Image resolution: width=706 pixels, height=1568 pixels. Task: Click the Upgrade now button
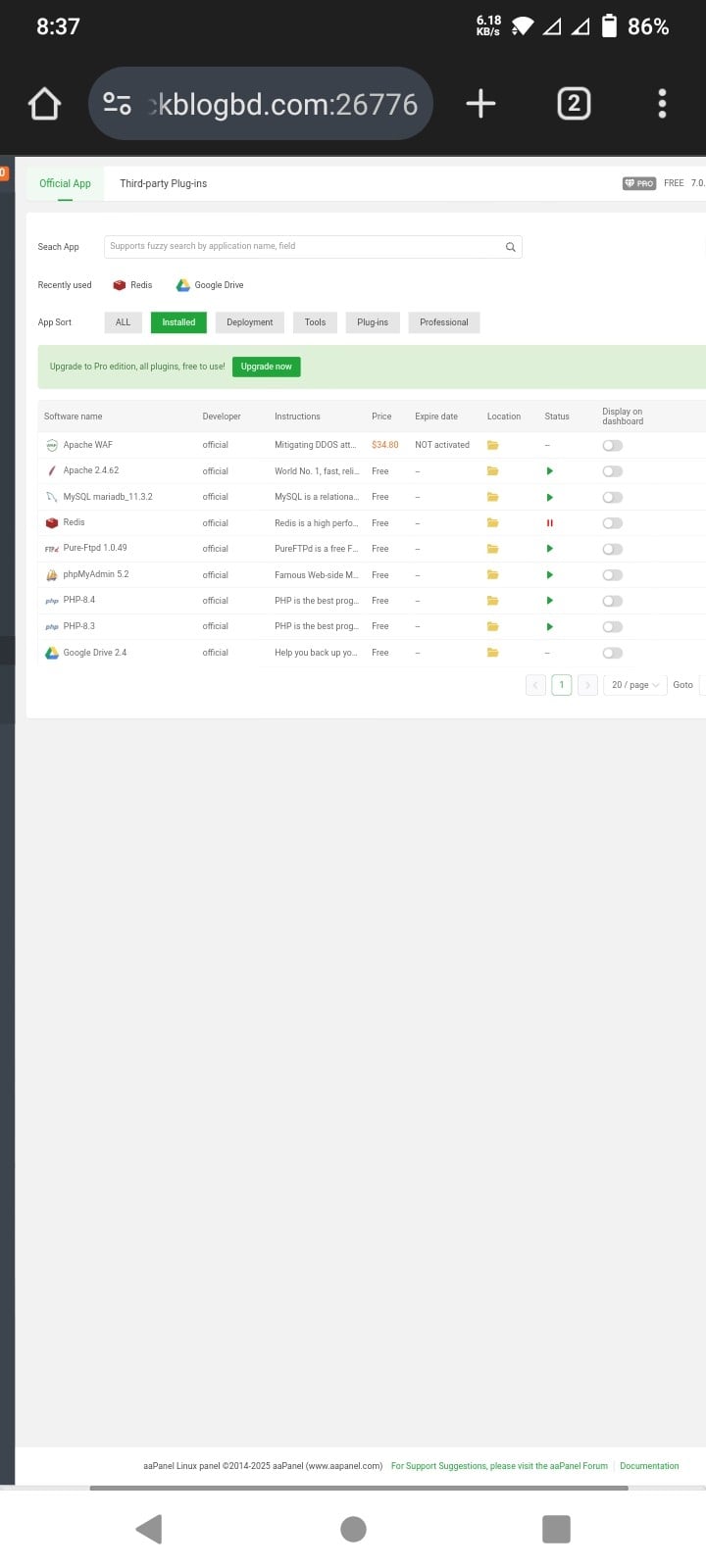tap(267, 367)
